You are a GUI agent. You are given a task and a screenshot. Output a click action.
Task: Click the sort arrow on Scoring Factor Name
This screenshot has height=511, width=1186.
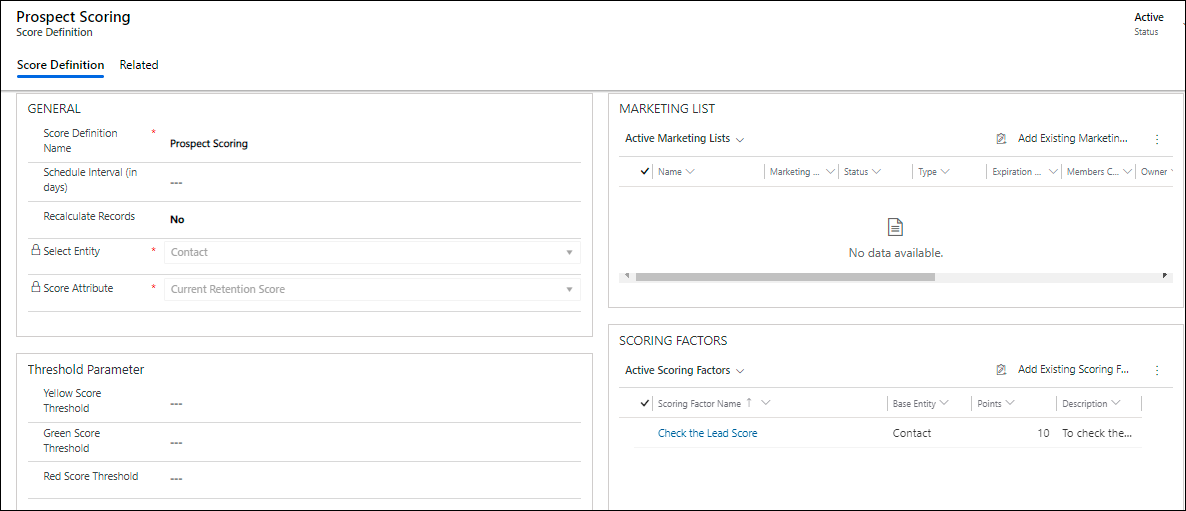point(749,403)
